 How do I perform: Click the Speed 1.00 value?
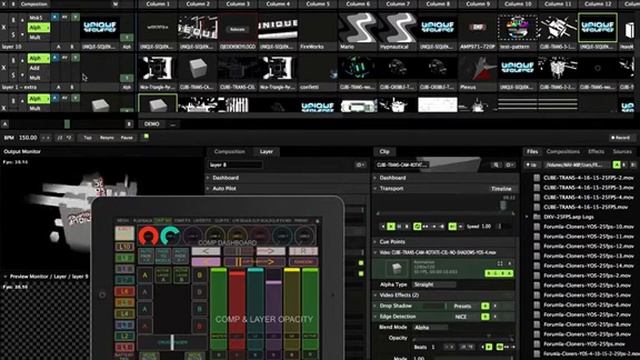click(x=486, y=226)
